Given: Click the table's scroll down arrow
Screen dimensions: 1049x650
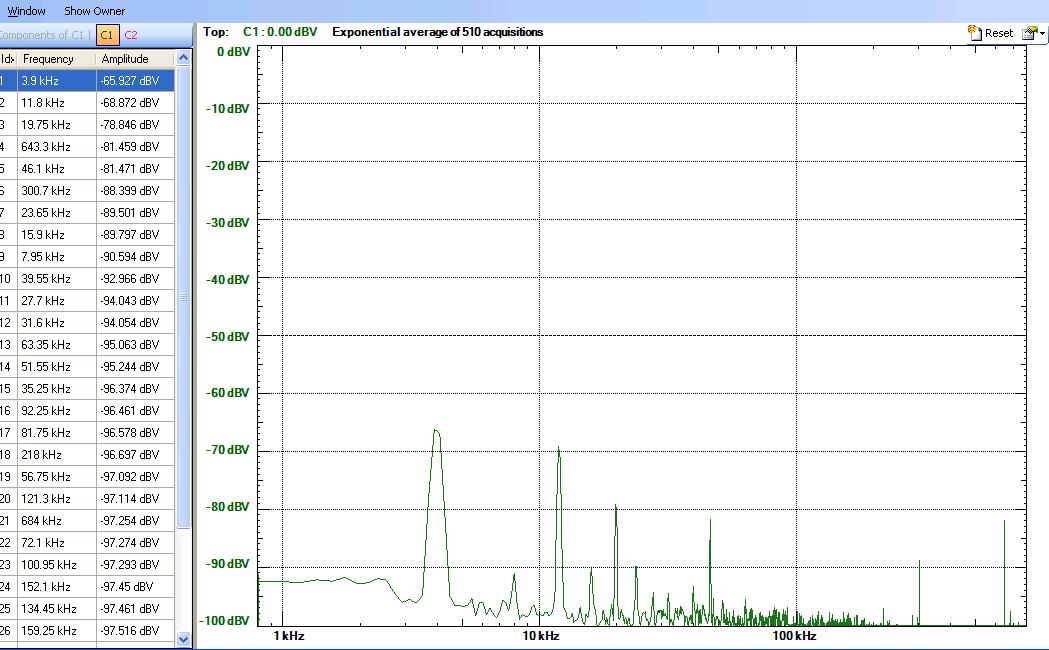Looking at the screenshot, I should (x=183, y=639).
